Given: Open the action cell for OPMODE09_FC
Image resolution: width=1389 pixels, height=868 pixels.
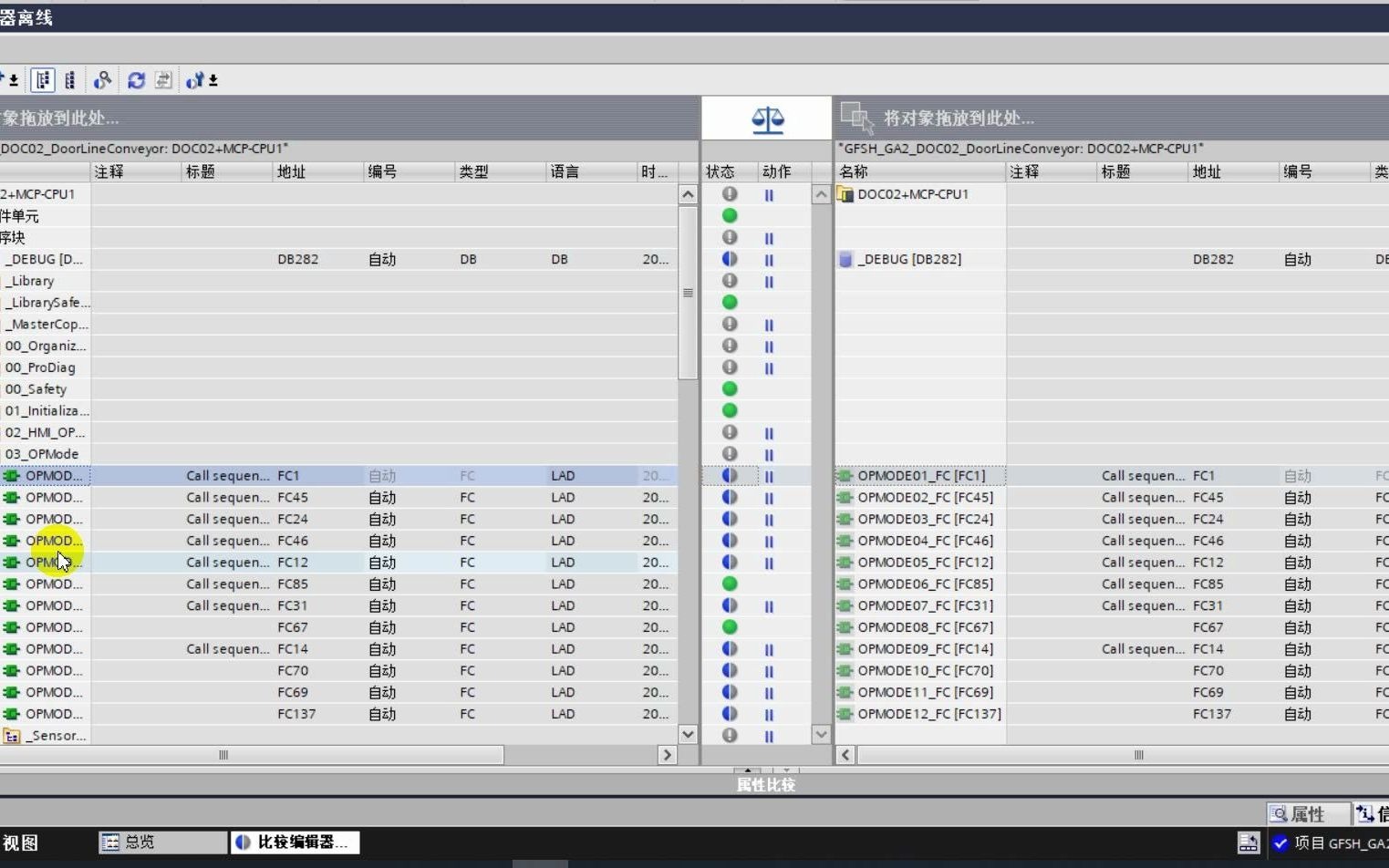Looking at the screenshot, I should click(x=770, y=650).
